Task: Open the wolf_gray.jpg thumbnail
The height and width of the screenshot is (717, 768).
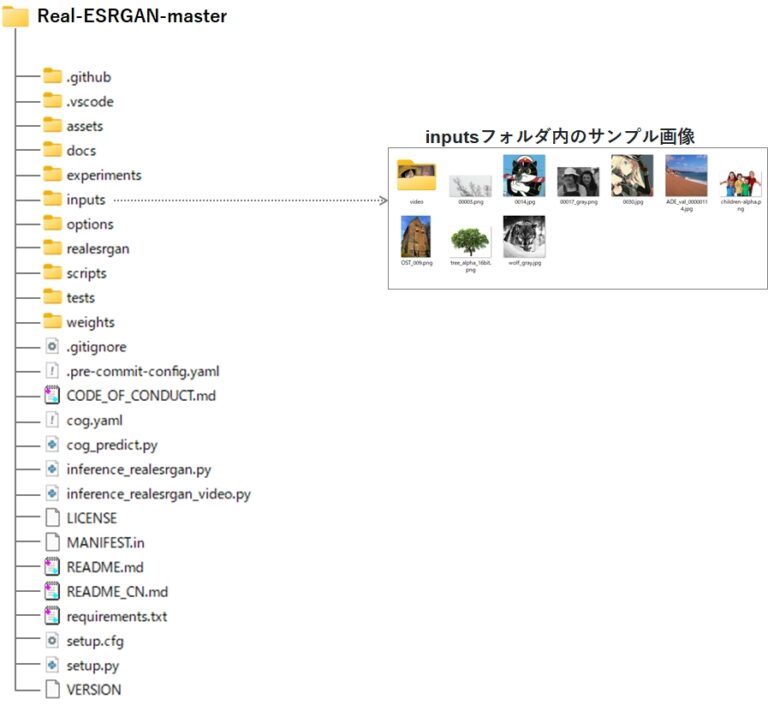Action: pos(523,237)
